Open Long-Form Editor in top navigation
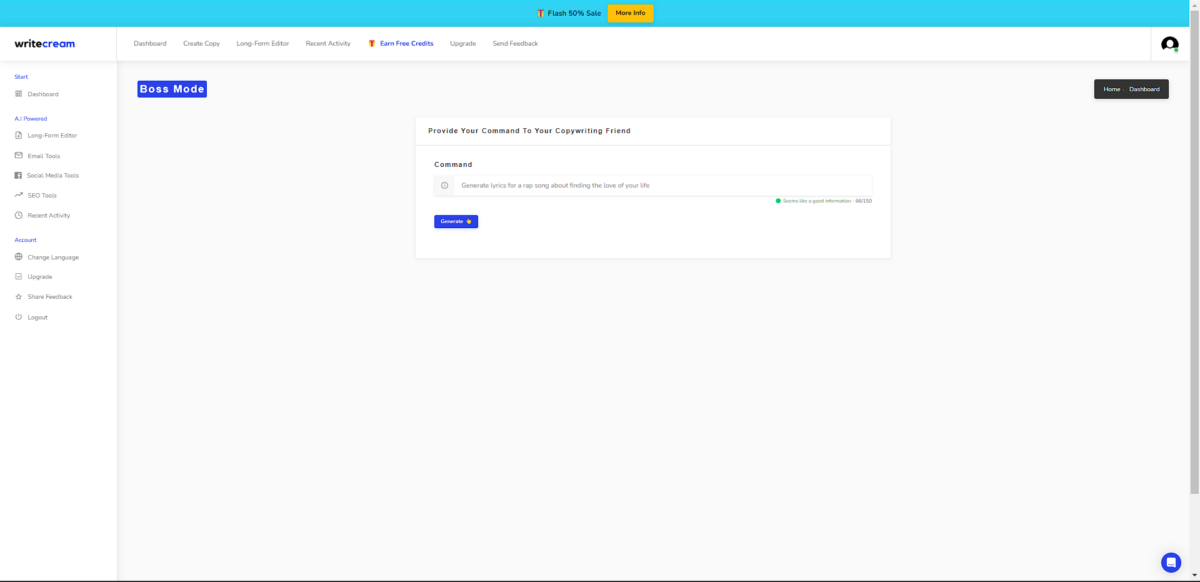 (262, 44)
